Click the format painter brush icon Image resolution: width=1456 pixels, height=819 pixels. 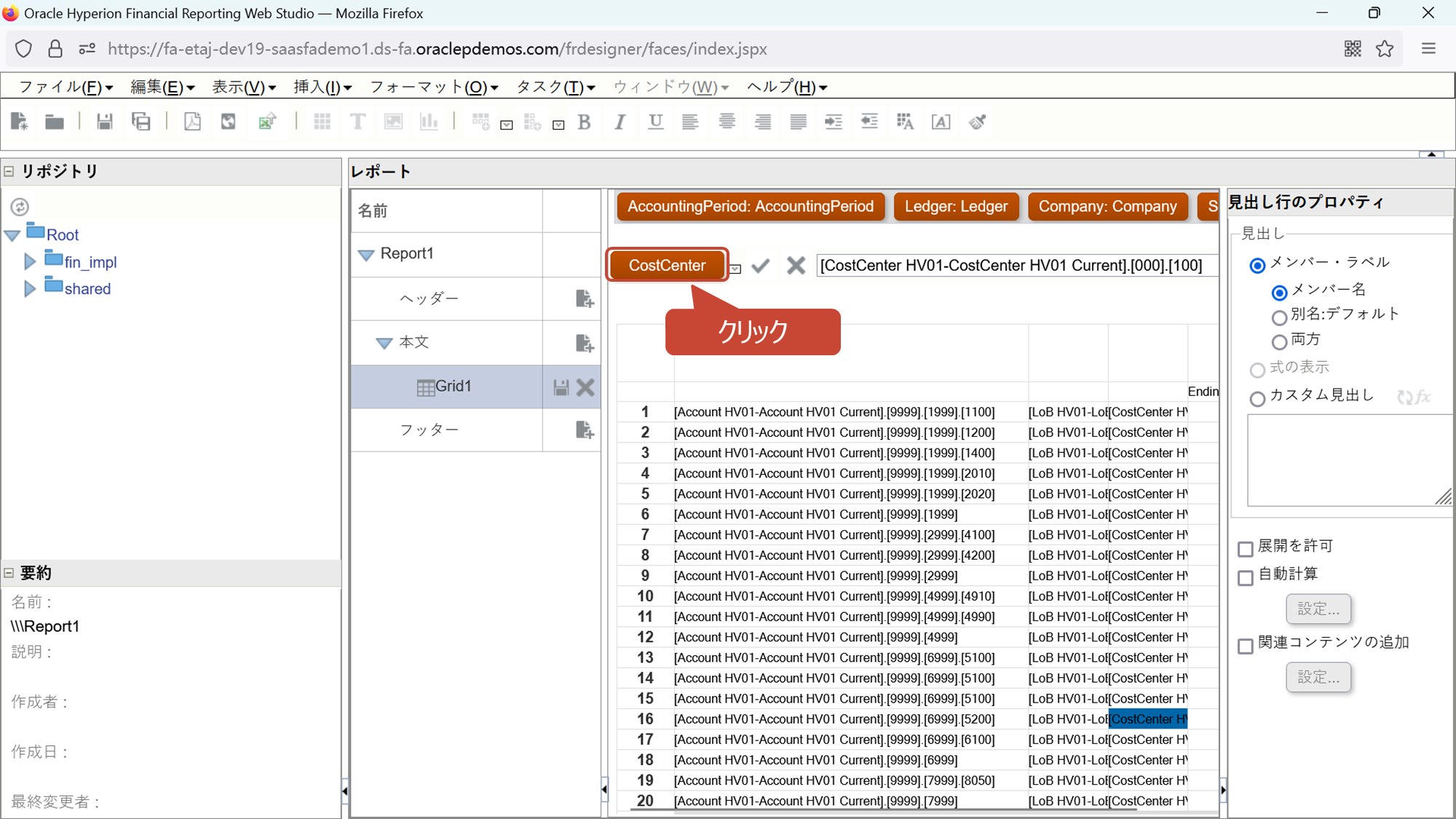pyautogui.click(x=978, y=122)
